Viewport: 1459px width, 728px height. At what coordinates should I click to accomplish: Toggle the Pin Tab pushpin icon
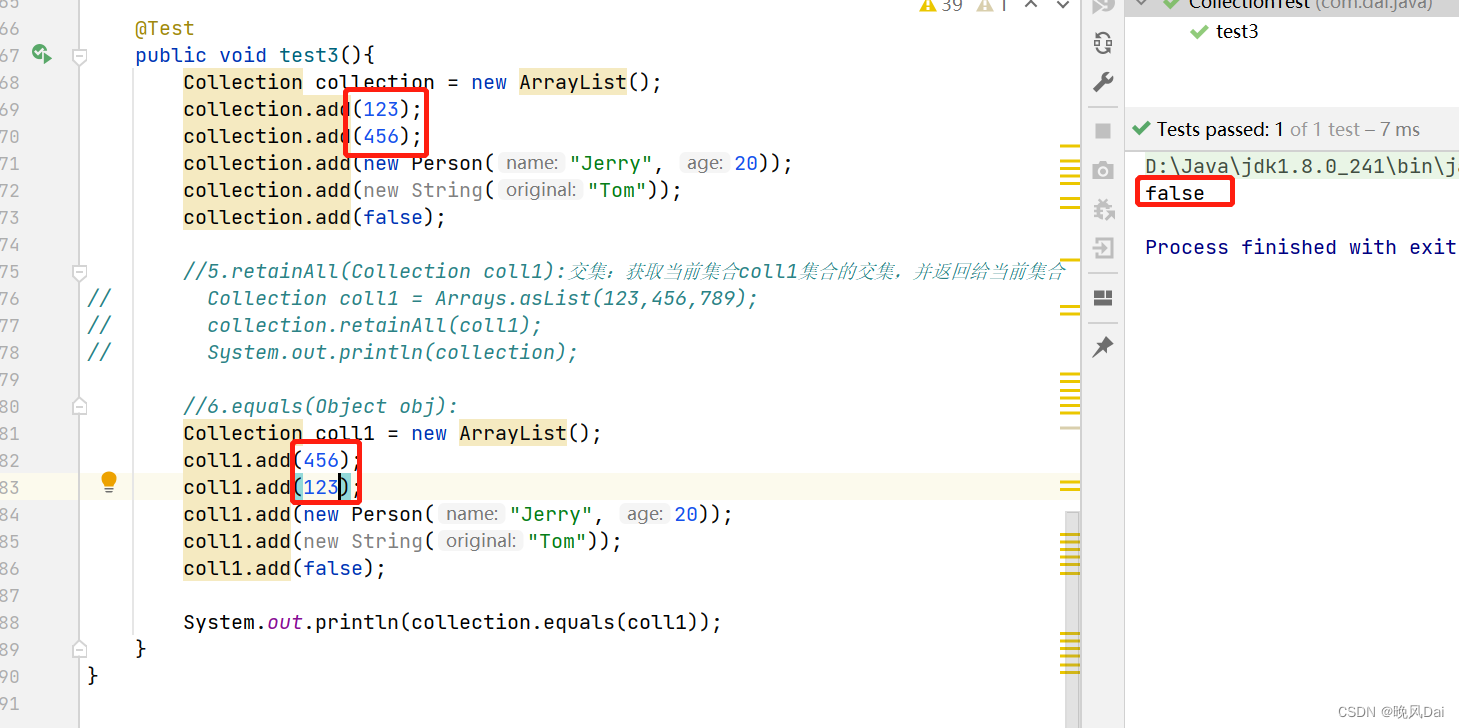click(1103, 347)
